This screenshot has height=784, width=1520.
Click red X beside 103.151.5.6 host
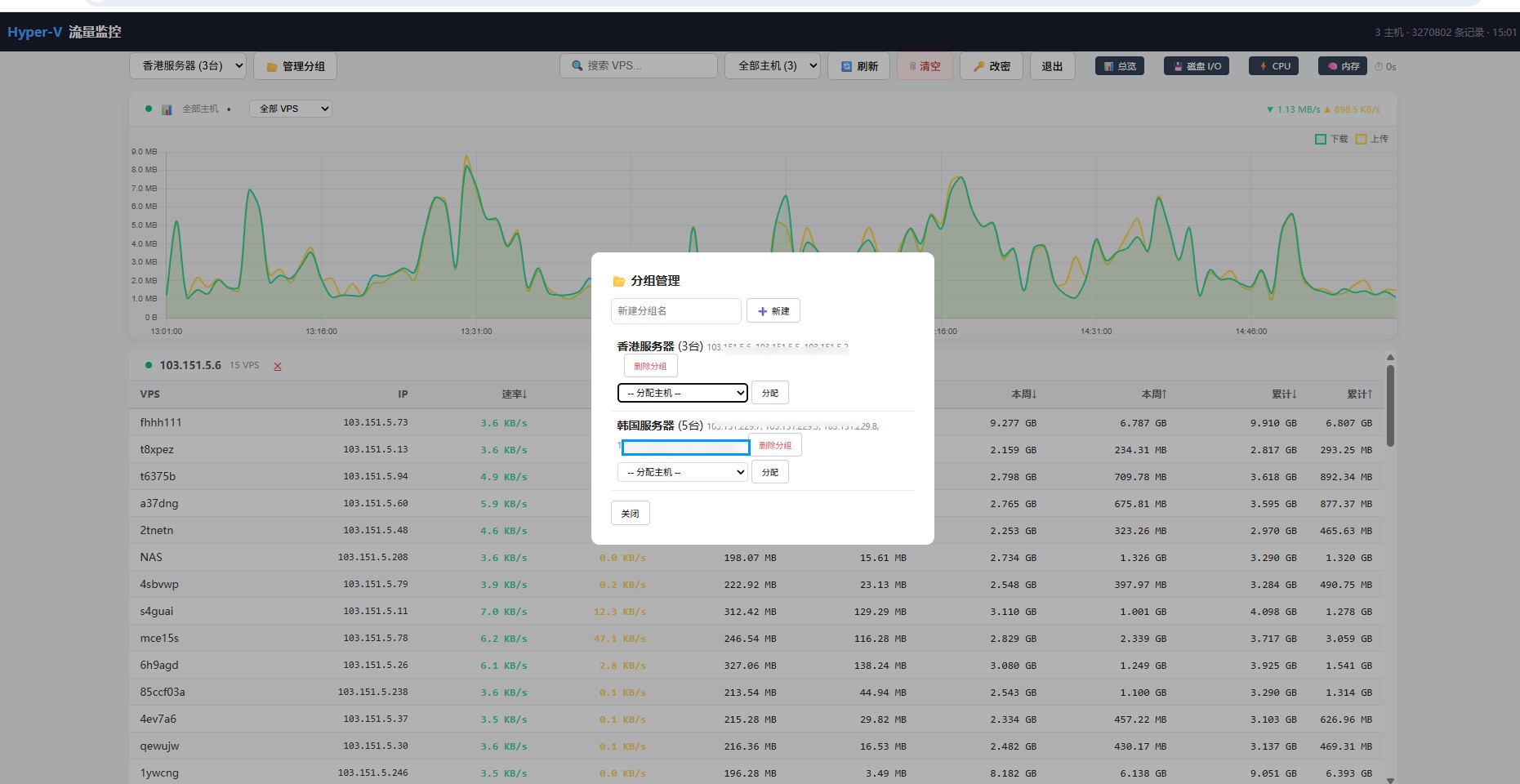tap(278, 366)
